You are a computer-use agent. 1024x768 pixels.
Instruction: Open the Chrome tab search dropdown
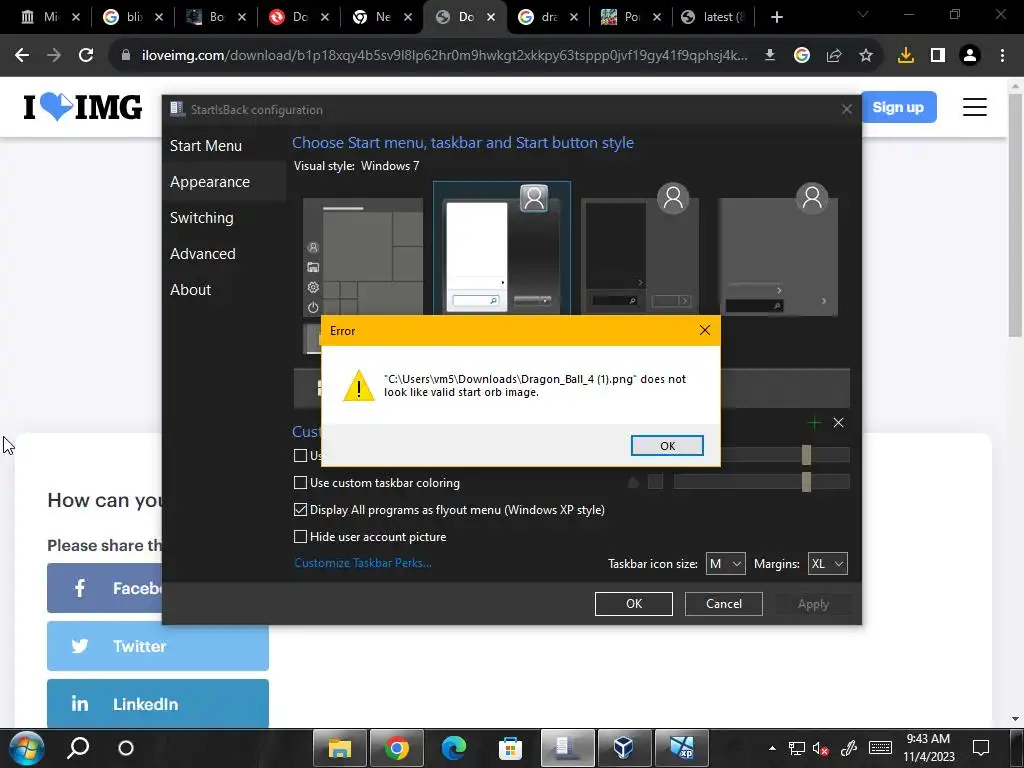(863, 14)
